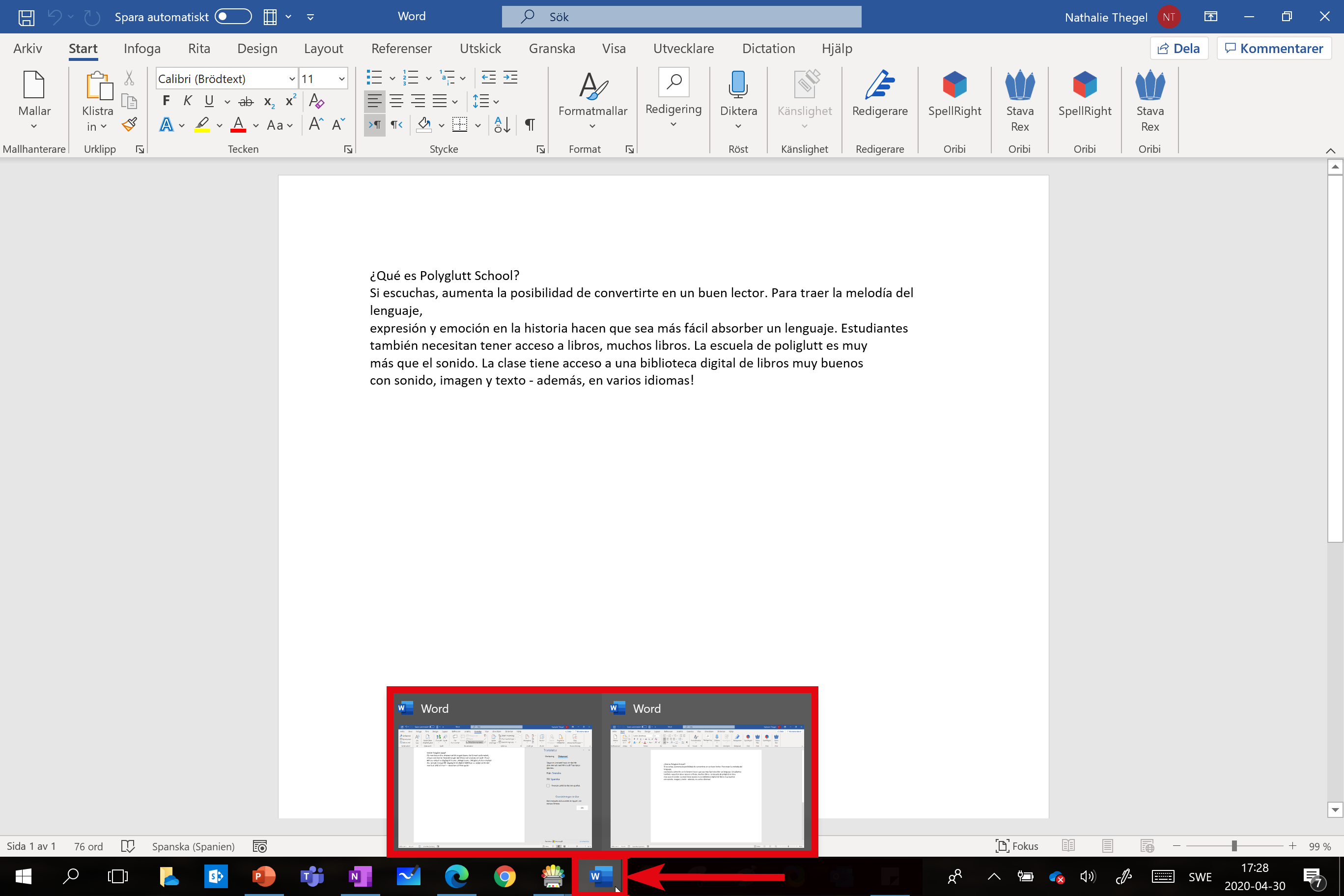Expand the bullet list dropdown arrow
The height and width of the screenshot is (896, 1344).
pyautogui.click(x=392, y=78)
